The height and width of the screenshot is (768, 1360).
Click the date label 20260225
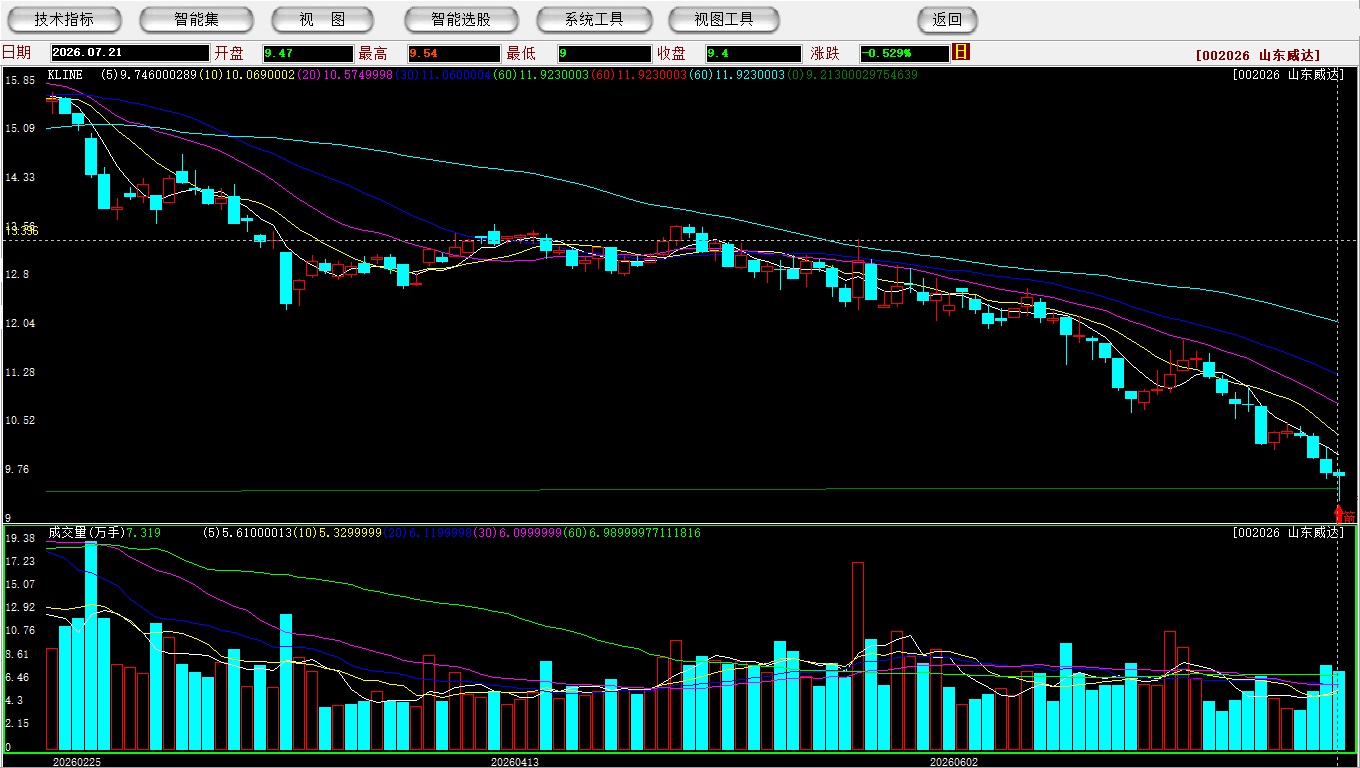(77, 762)
